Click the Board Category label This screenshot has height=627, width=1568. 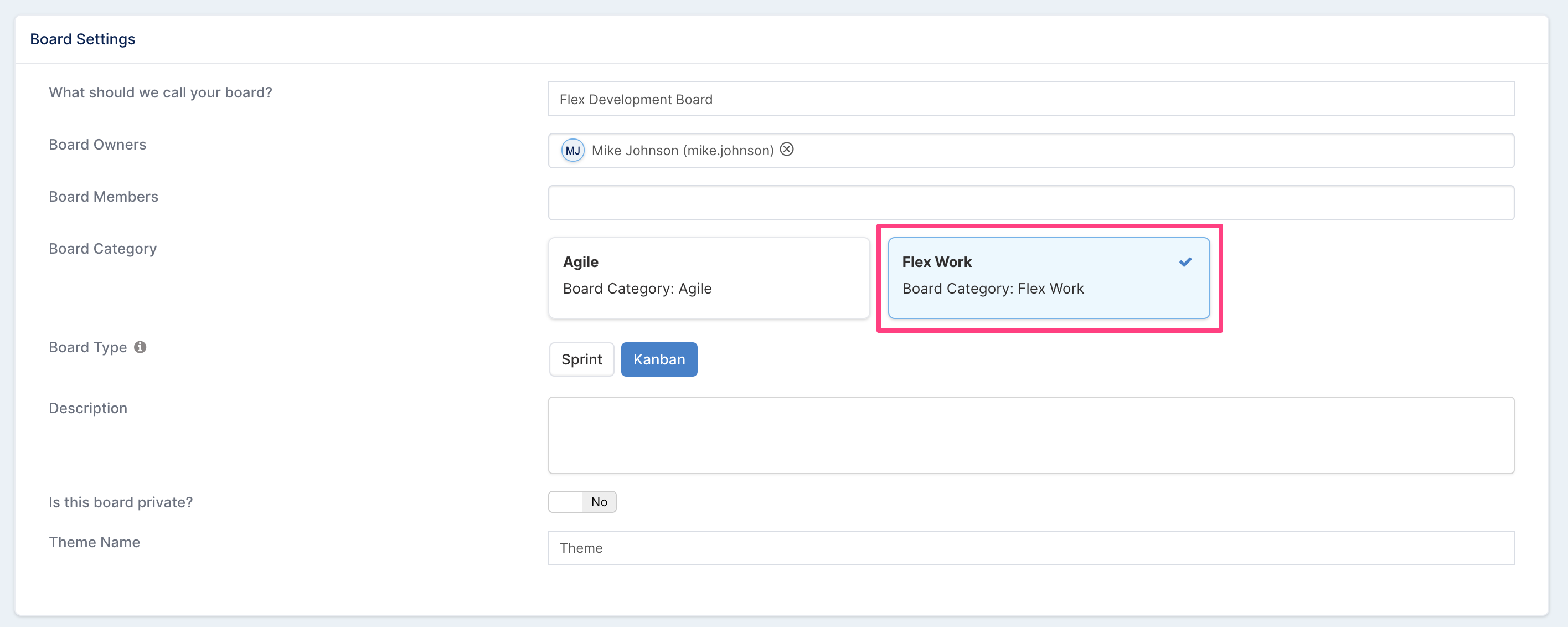pos(103,248)
